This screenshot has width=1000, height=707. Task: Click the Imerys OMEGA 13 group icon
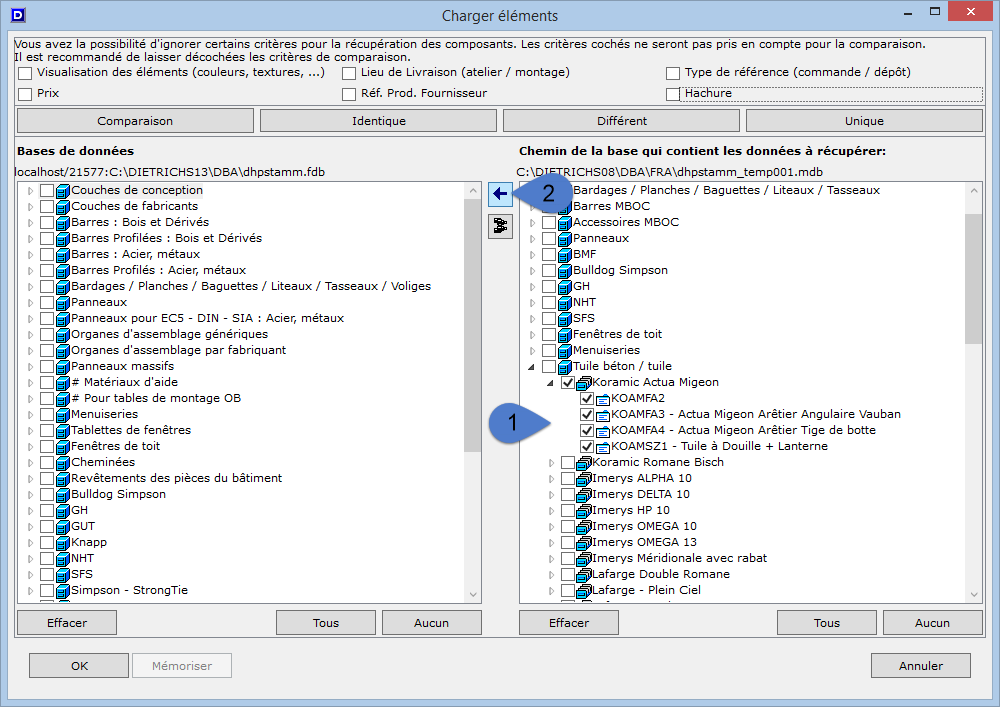point(584,542)
